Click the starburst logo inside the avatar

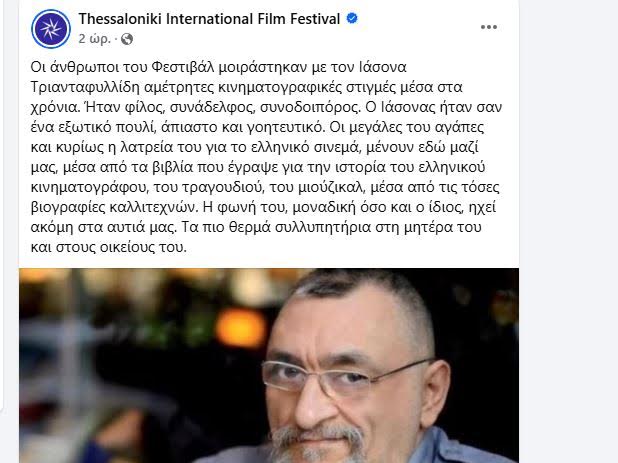point(51,29)
